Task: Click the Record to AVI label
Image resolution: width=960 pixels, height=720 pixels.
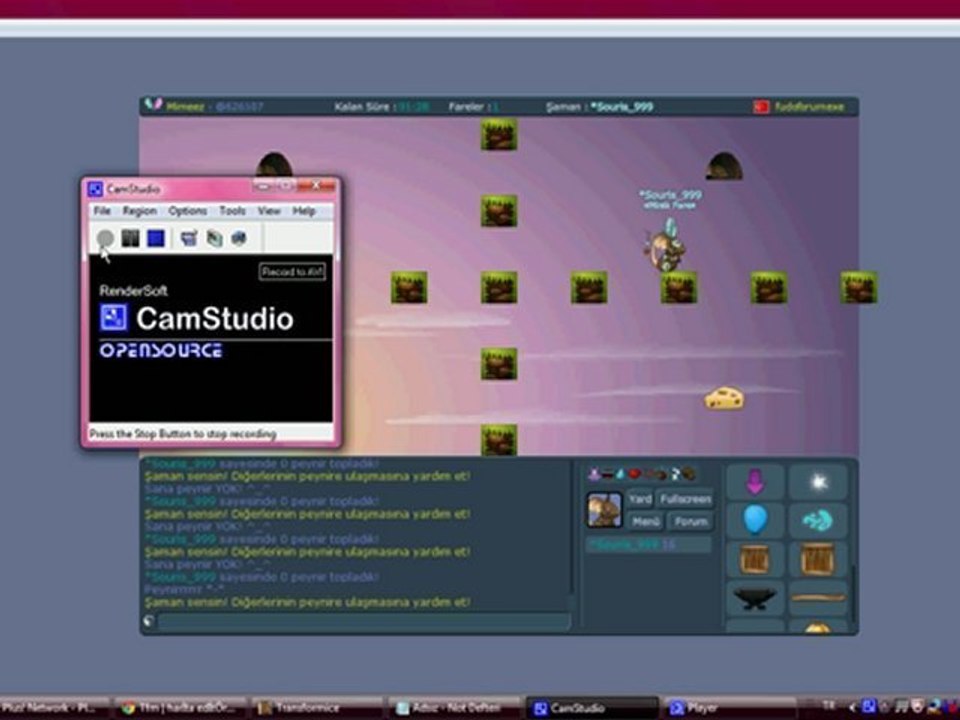Action: coord(292,271)
